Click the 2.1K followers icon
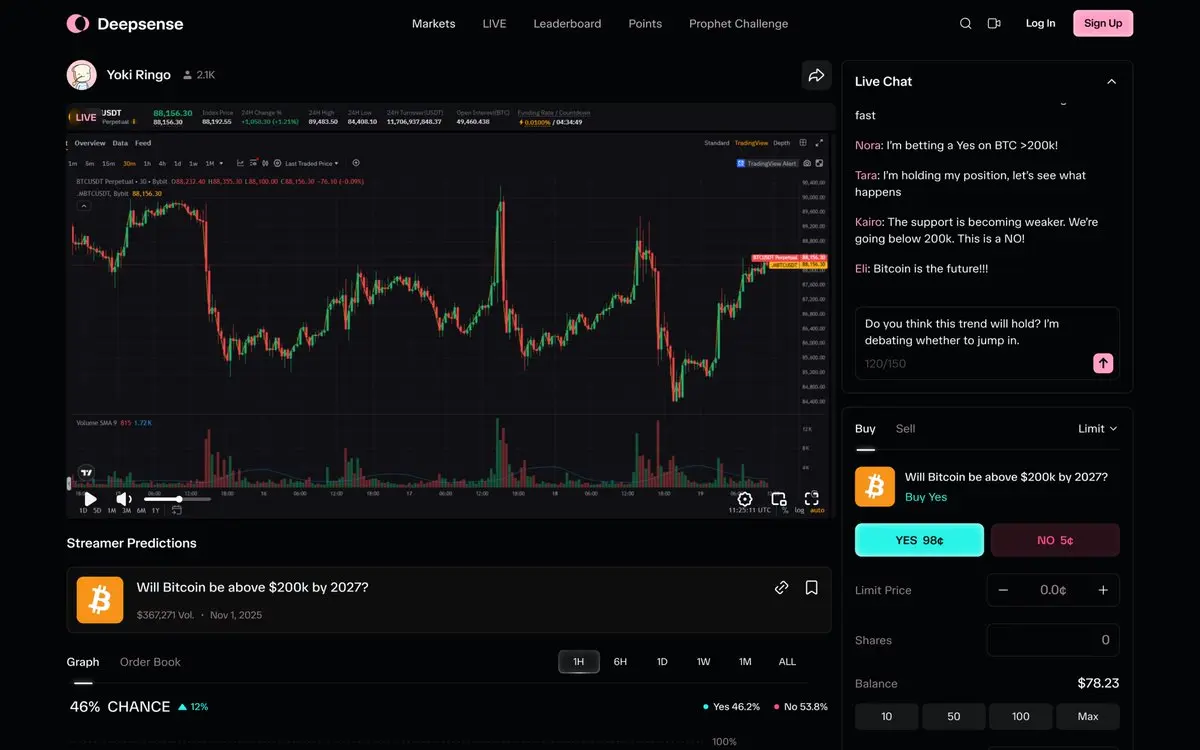Image resolution: width=1200 pixels, height=750 pixels. pyautogui.click(x=187, y=75)
